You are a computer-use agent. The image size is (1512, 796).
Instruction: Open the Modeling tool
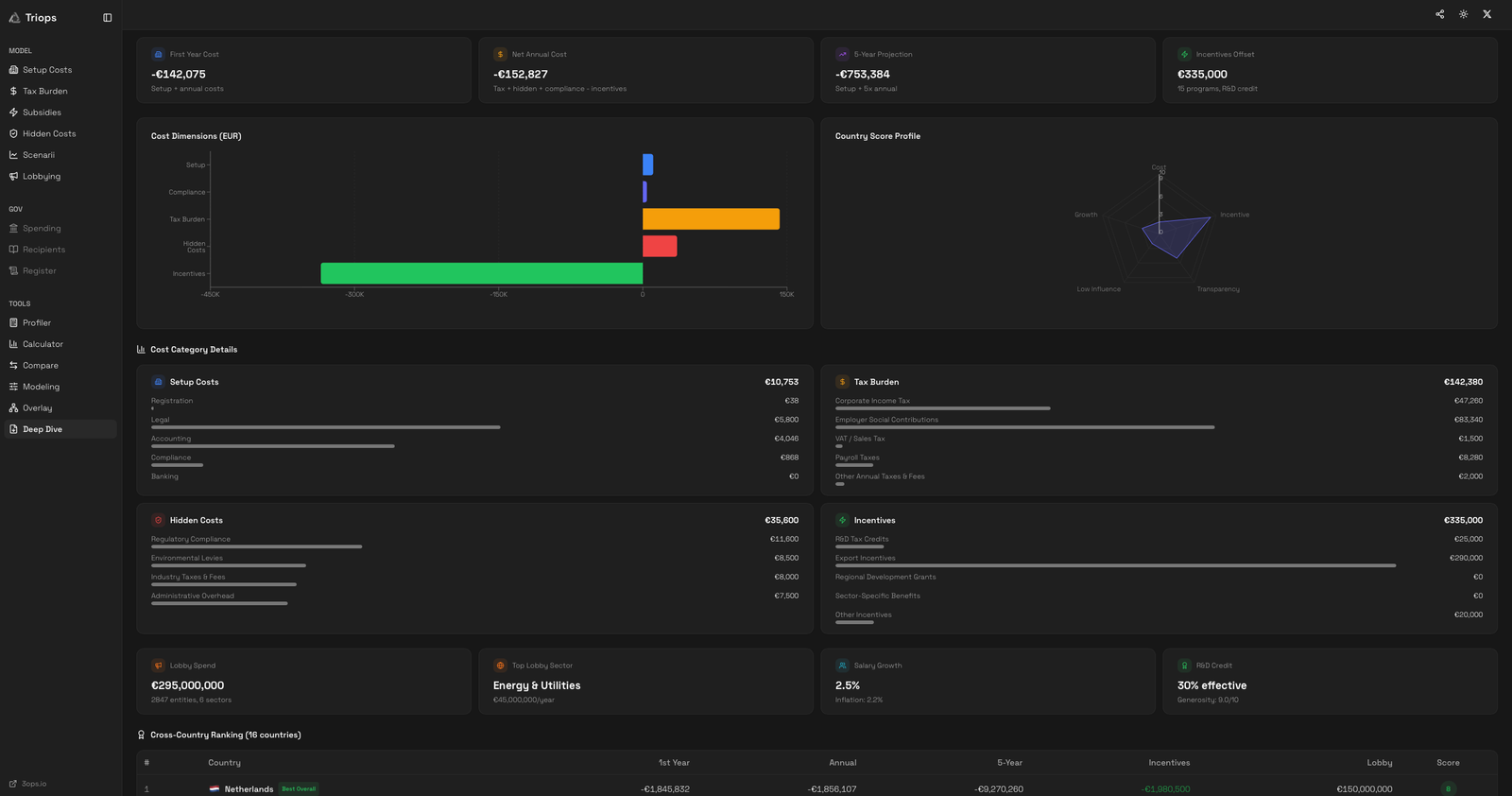41,387
